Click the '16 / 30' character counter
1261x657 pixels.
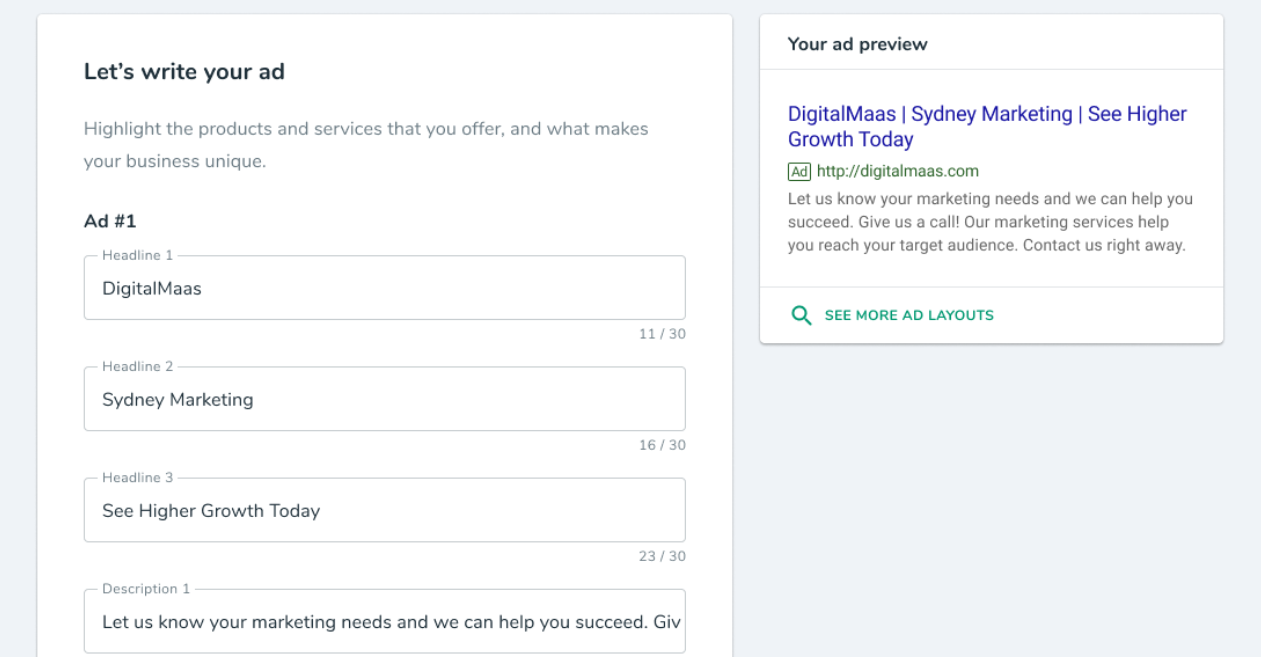(x=662, y=445)
